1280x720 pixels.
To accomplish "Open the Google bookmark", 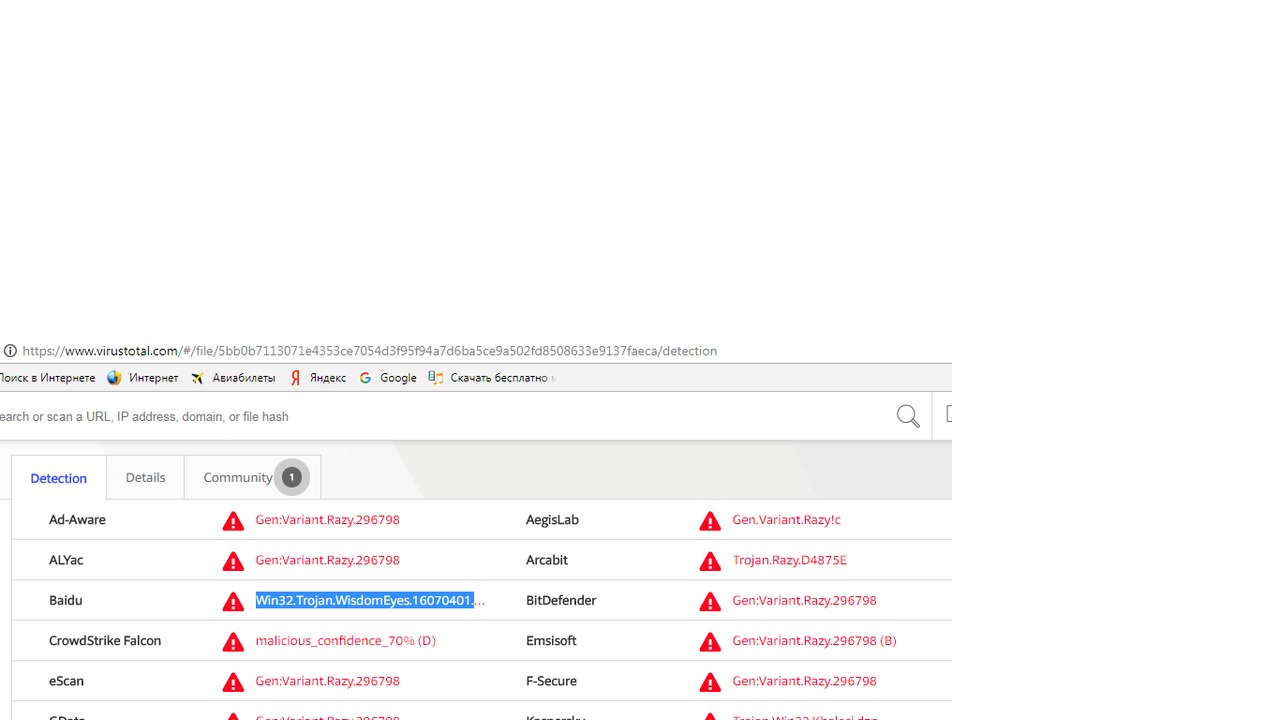I will click(x=388, y=378).
